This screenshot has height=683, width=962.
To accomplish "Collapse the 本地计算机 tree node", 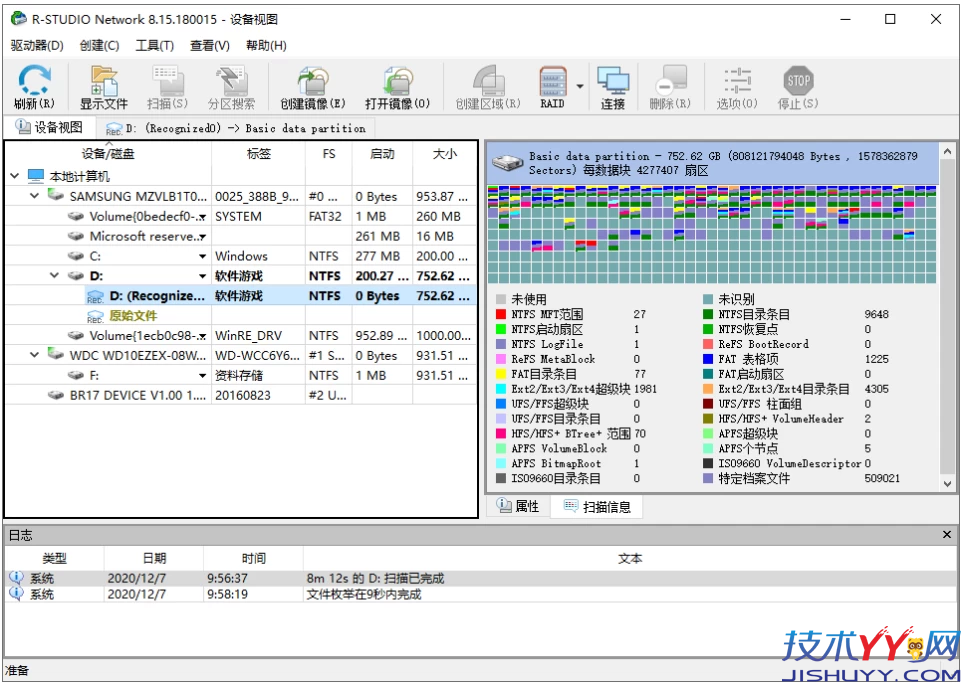I will coord(15,175).
